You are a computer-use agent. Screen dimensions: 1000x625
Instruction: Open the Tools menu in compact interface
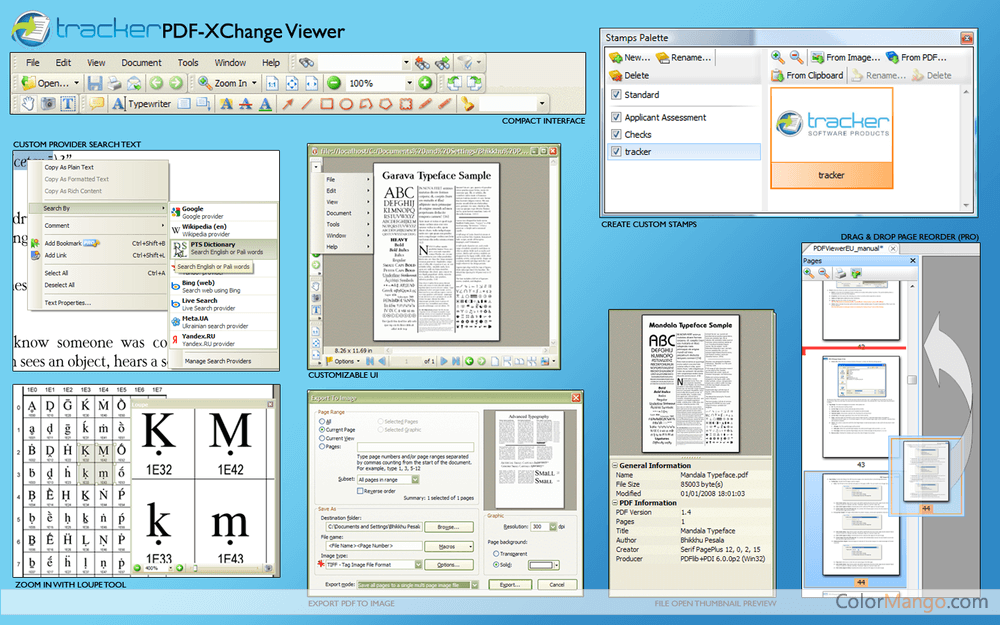188,62
